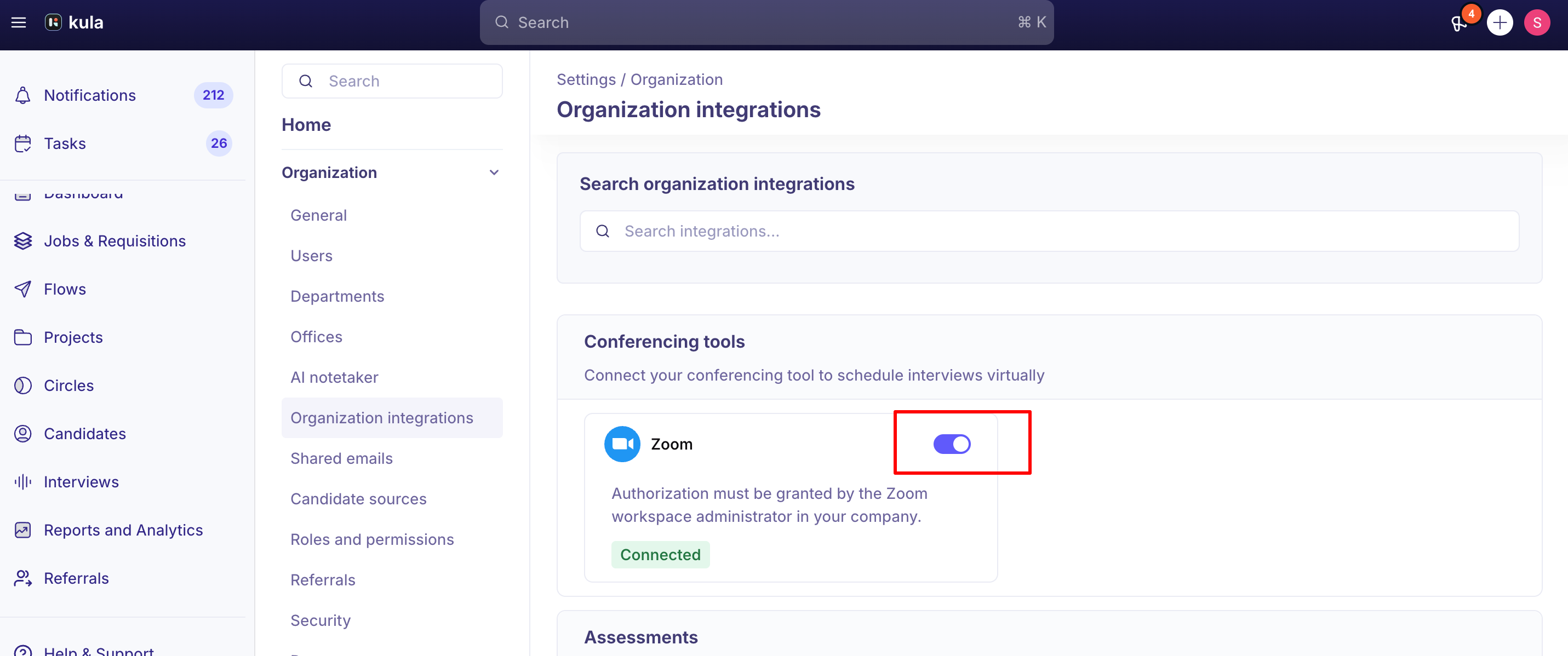Click the Zoom integration name
The height and width of the screenshot is (656, 1568).
pyautogui.click(x=671, y=444)
